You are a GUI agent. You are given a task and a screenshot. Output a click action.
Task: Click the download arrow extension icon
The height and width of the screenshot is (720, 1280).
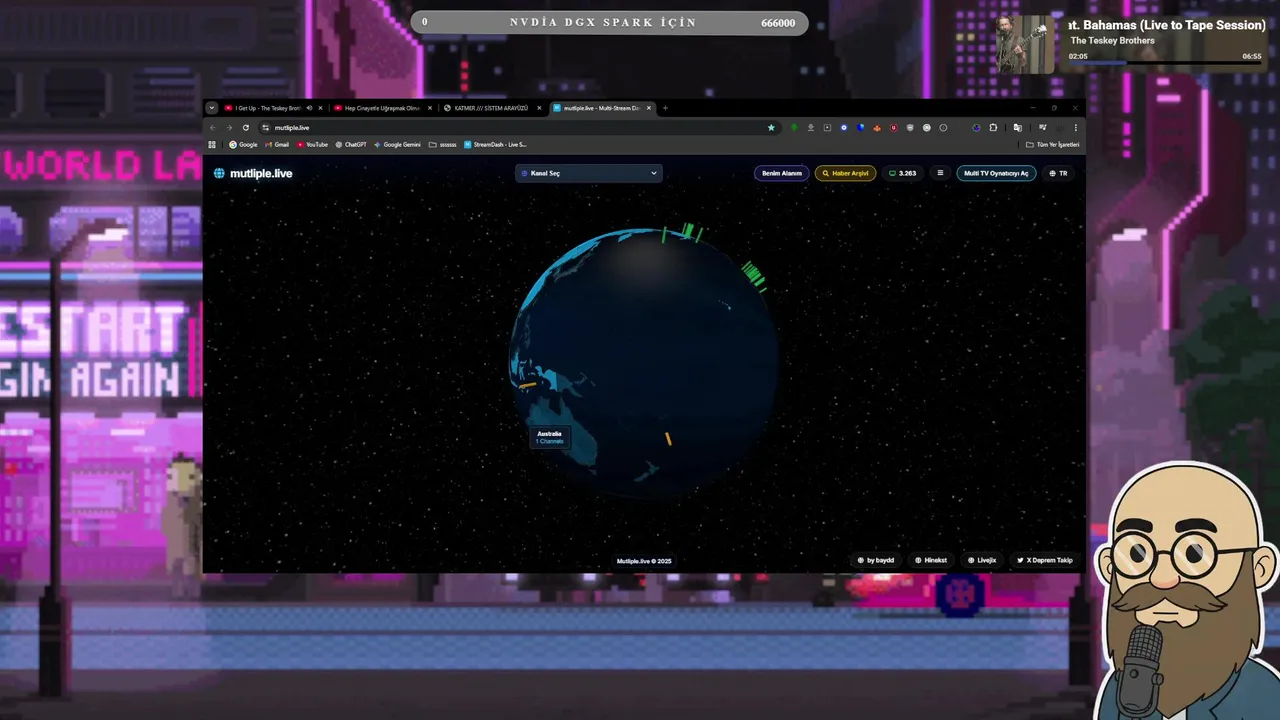click(811, 128)
